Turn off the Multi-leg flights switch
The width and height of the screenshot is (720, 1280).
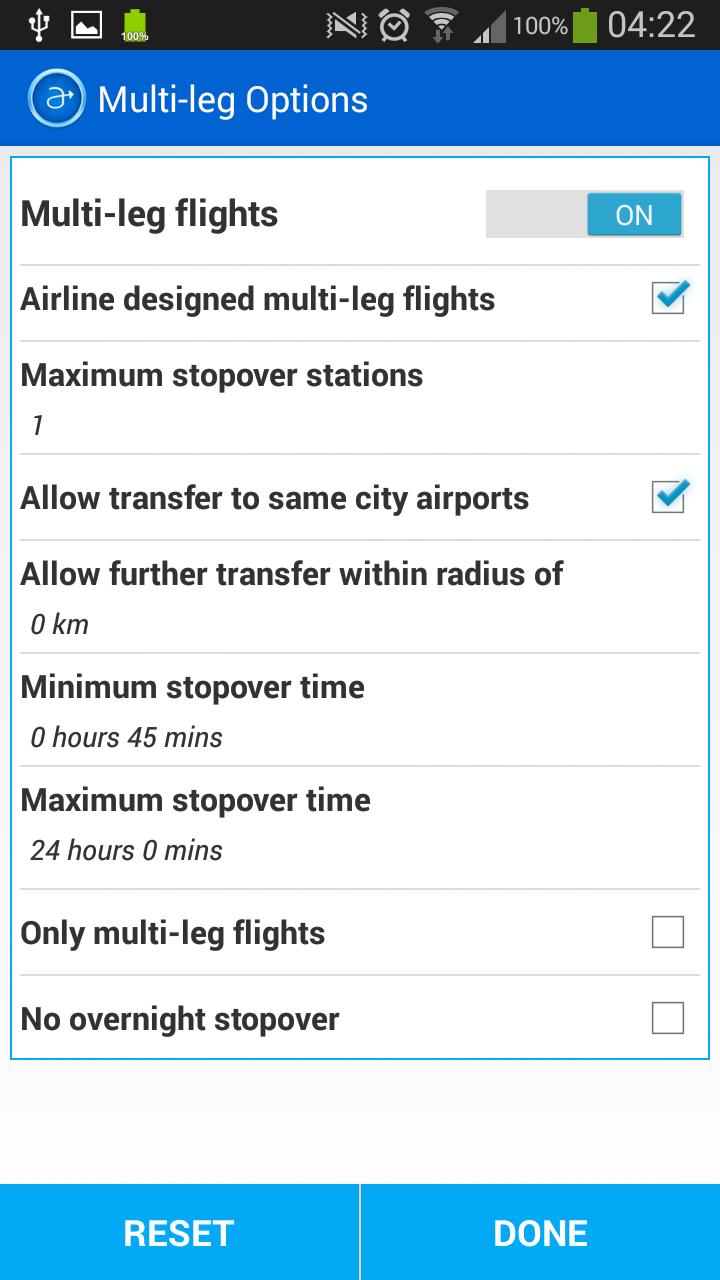click(585, 214)
